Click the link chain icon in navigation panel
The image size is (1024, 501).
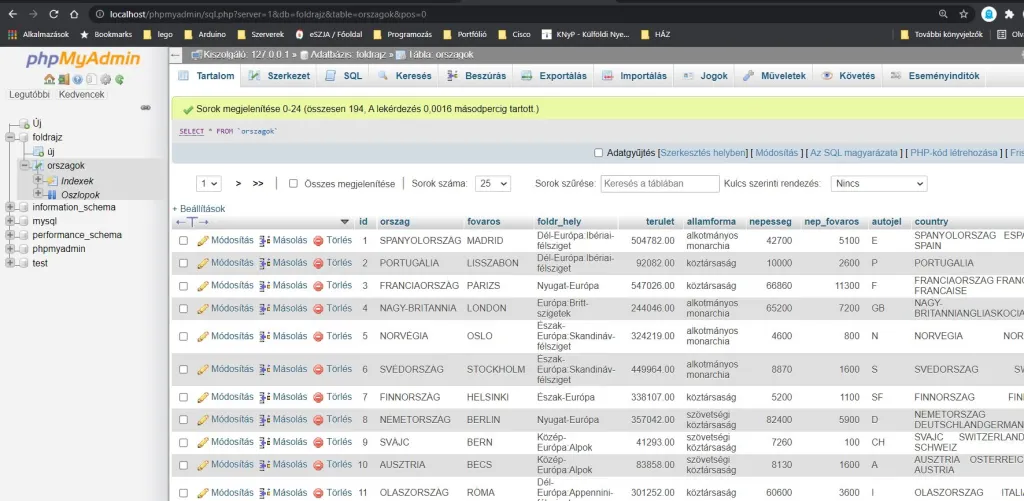[x=145, y=107]
